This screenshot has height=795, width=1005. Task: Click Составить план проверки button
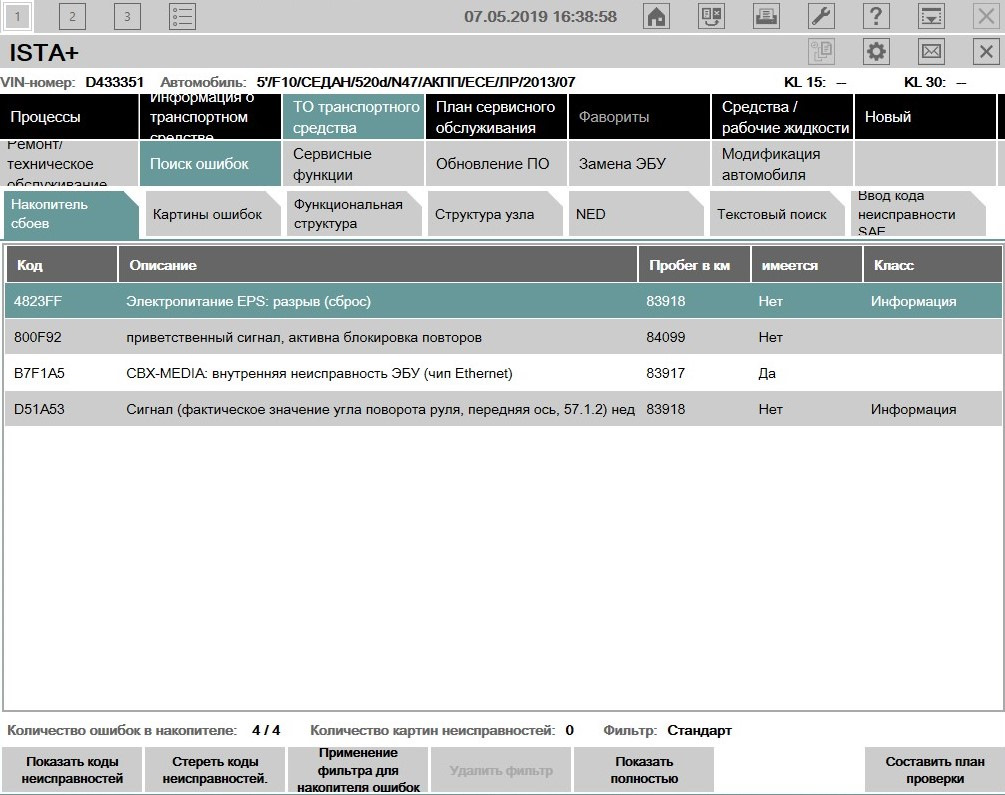coord(934,770)
